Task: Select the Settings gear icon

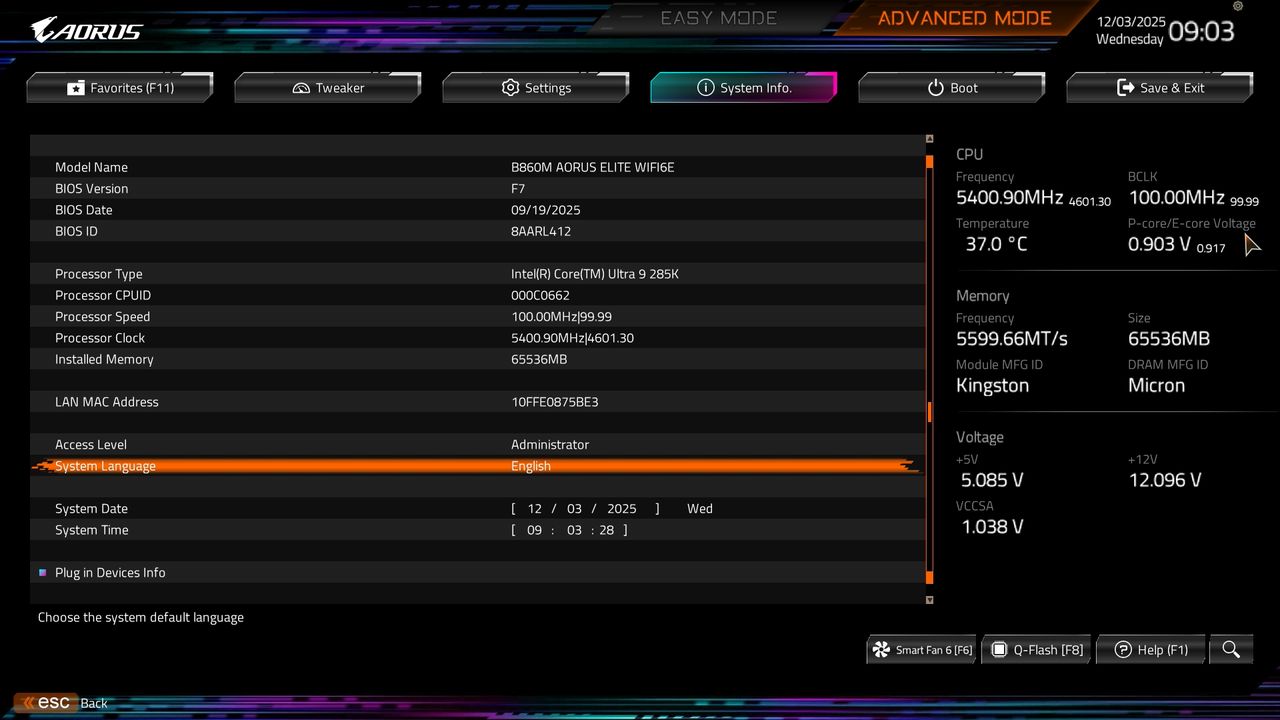Action: (510, 87)
